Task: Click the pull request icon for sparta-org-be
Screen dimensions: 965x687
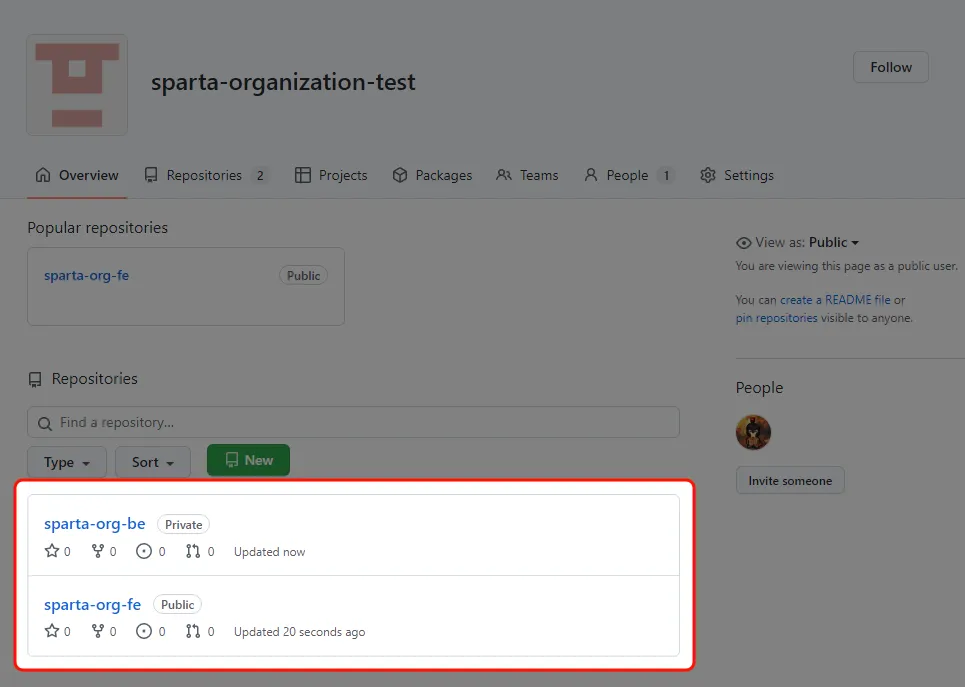Action: (193, 551)
